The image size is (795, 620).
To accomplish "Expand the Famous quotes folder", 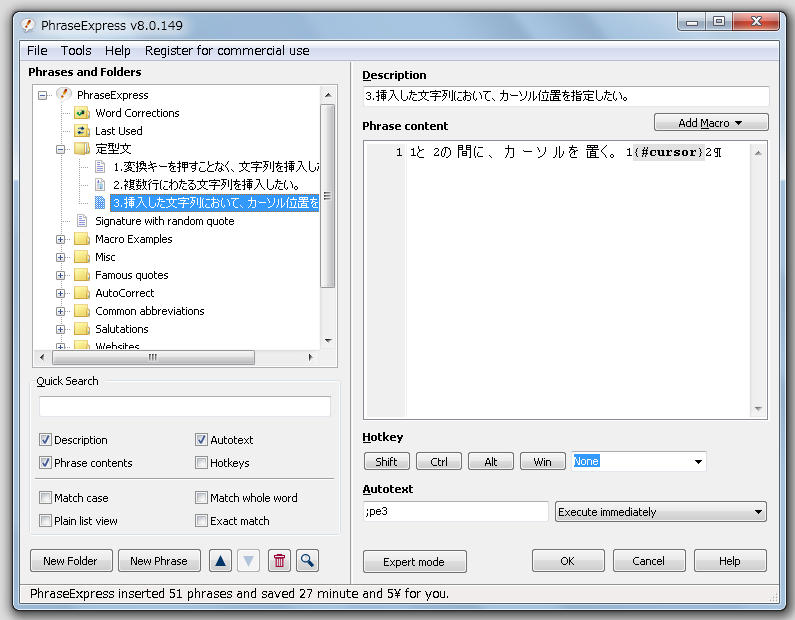I will tap(60, 275).
